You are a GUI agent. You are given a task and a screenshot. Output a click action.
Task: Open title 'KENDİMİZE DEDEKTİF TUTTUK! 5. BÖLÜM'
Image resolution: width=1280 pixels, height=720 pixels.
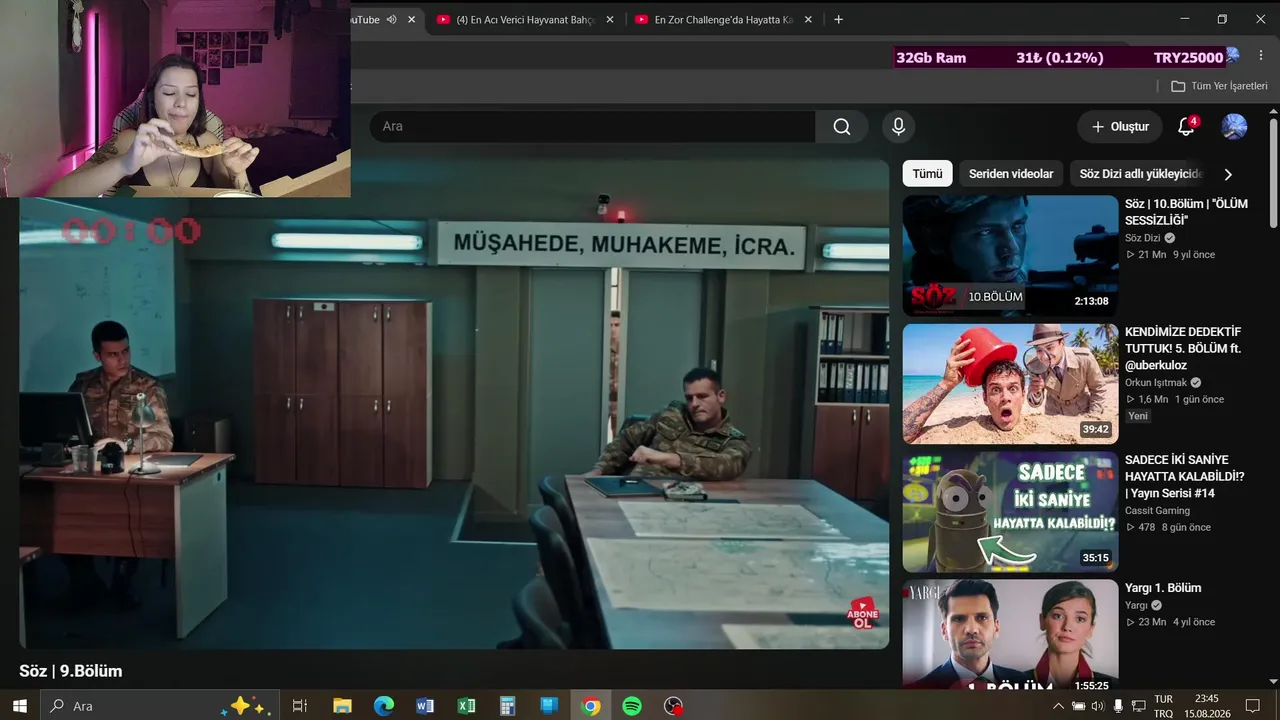pos(1183,348)
